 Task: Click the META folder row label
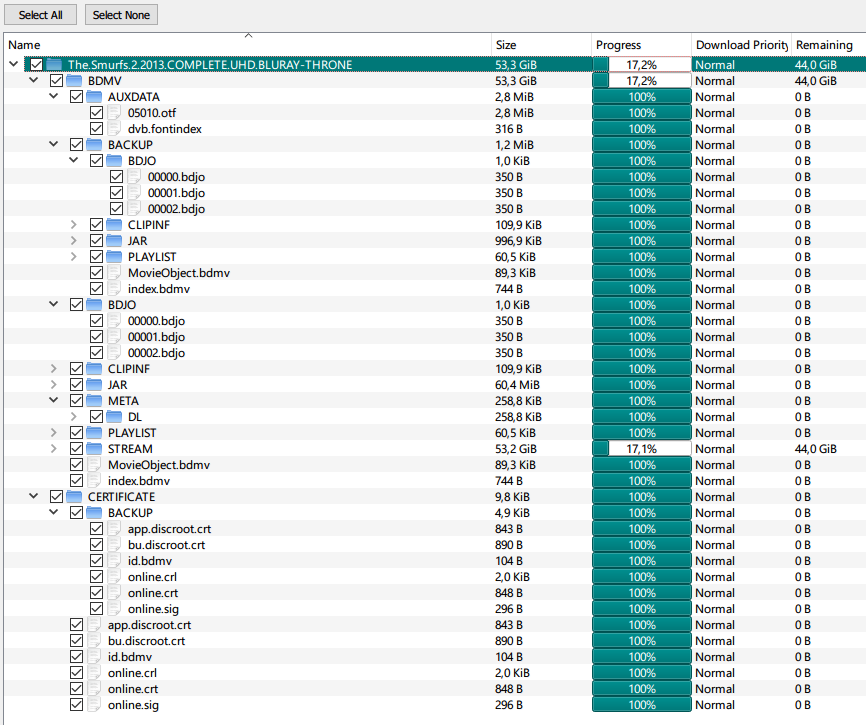tap(123, 401)
